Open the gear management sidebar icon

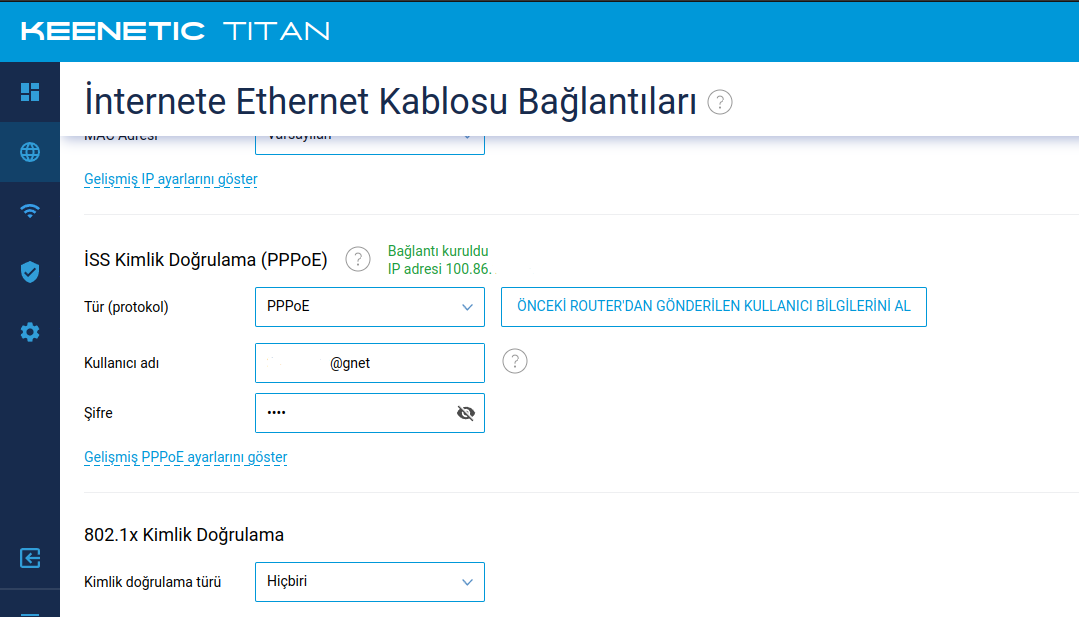pyautogui.click(x=30, y=332)
